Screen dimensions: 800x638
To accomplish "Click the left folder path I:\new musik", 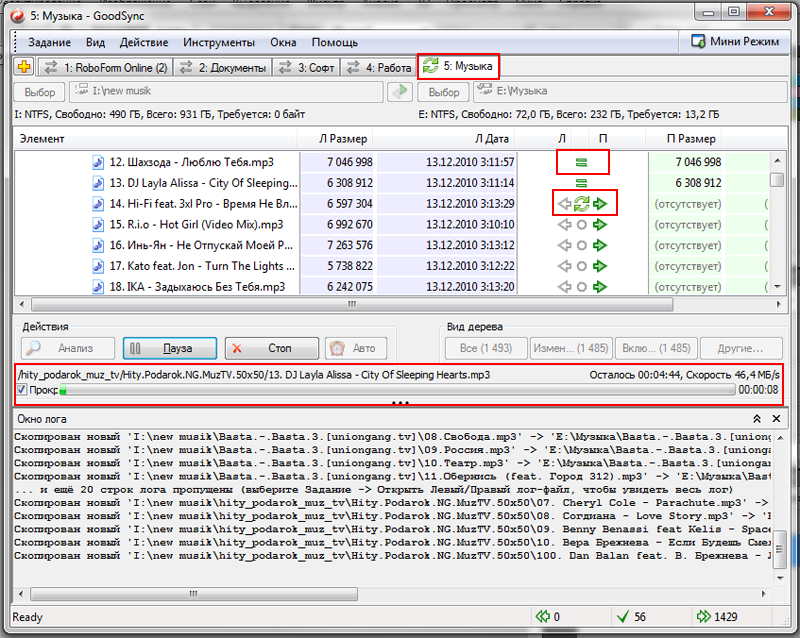I will tap(226, 91).
